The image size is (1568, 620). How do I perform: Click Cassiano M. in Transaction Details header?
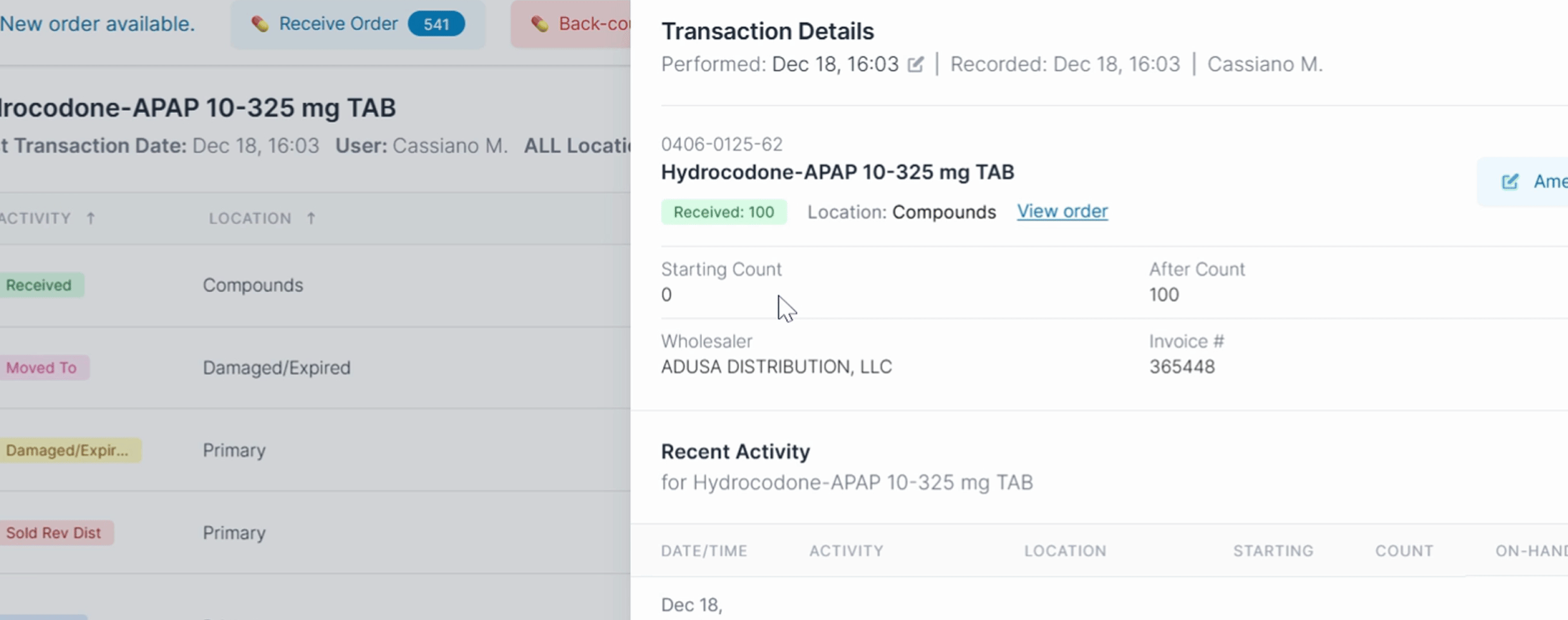pyautogui.click(x=1265, y=64)
